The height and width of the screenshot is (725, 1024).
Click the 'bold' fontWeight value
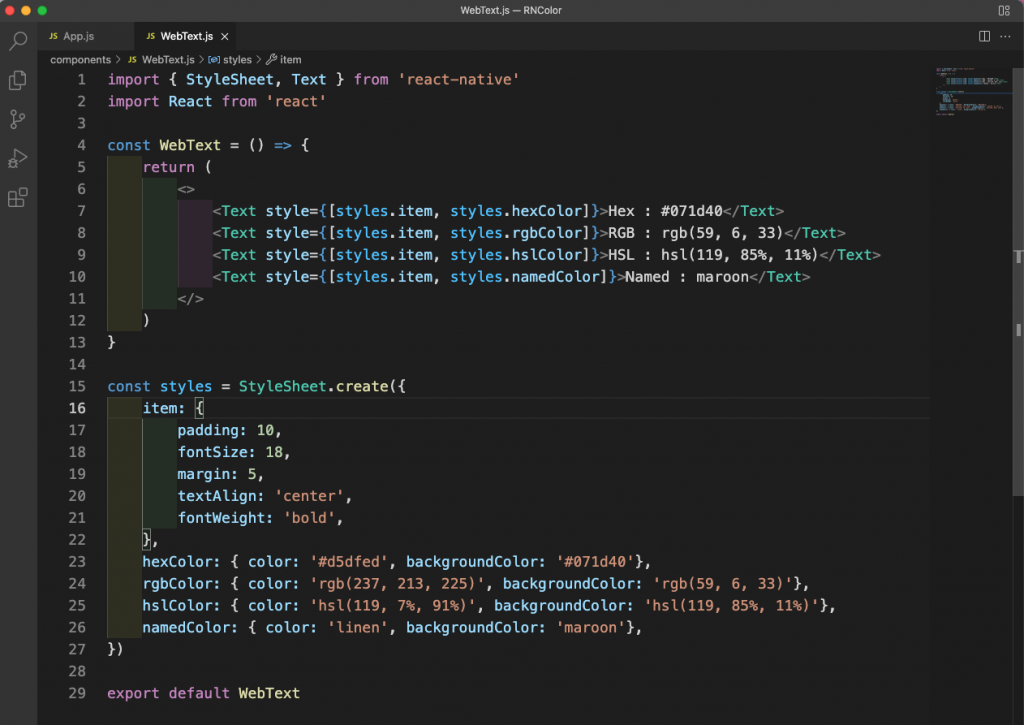coord(309,518)
